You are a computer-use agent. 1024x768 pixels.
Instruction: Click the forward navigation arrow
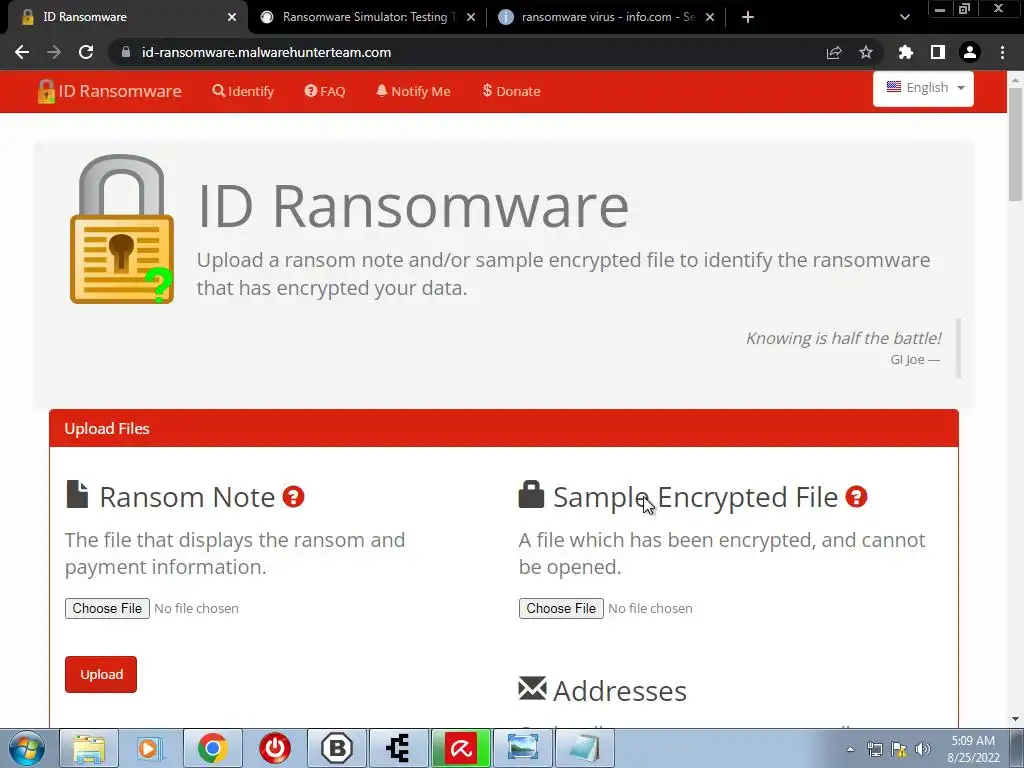coord(54,52)
